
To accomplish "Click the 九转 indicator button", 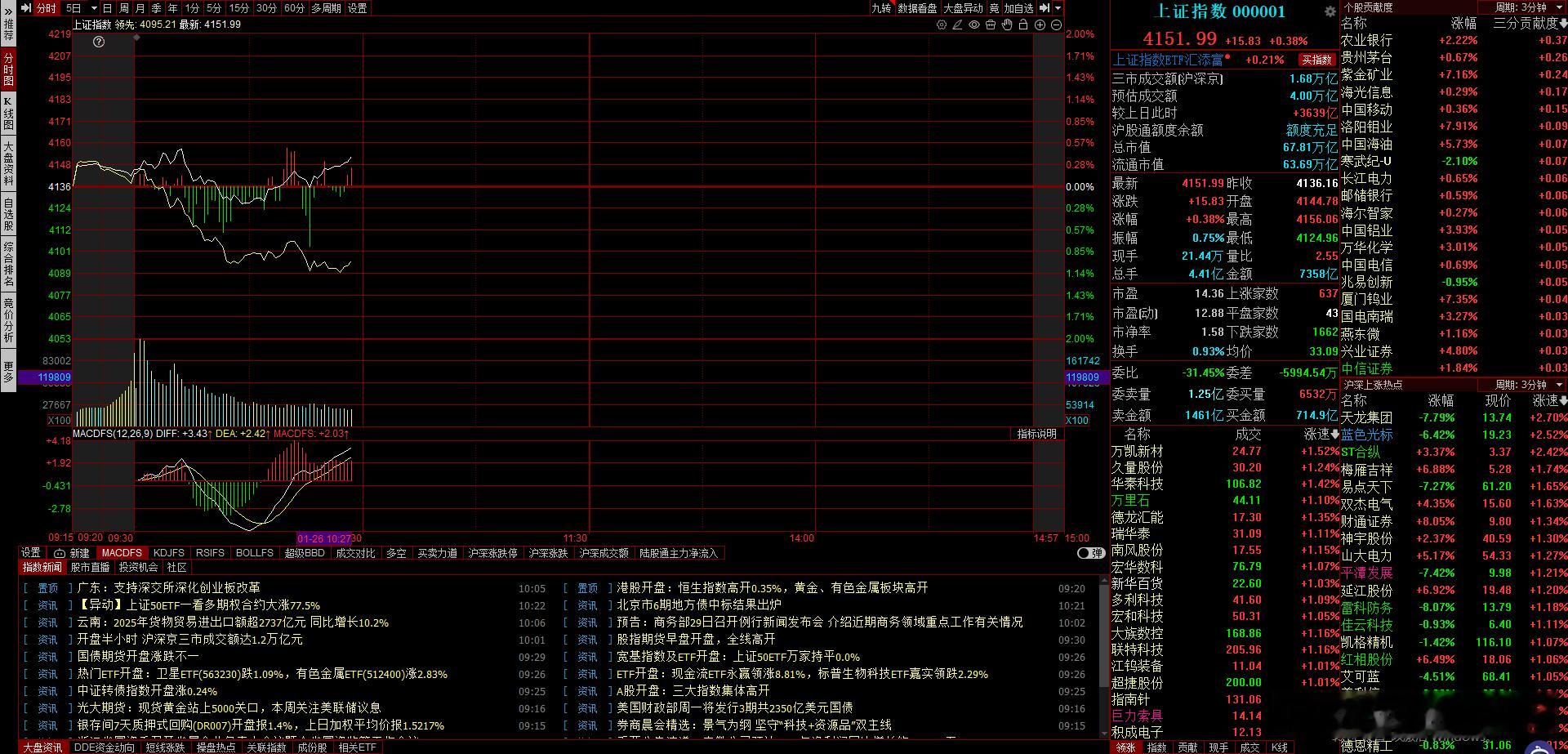I will tap(881, 8).
